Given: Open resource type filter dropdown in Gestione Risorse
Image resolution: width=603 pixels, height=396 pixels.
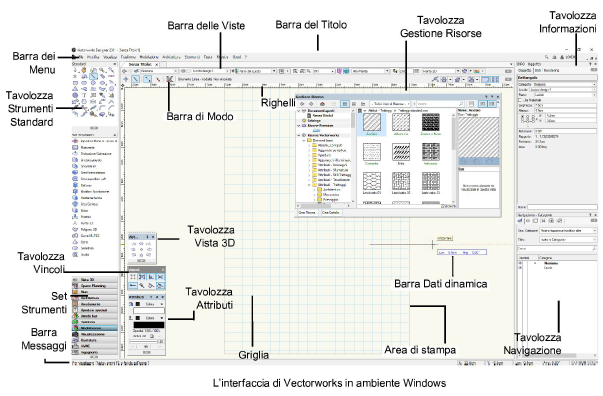Looking at the screenshot, I should tap(390, 104).
